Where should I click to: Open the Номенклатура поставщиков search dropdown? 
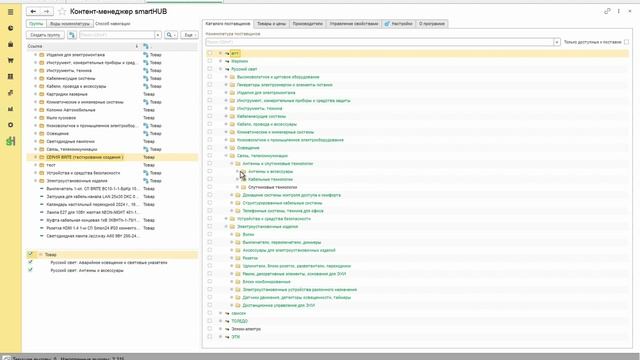tap(556, 42)
